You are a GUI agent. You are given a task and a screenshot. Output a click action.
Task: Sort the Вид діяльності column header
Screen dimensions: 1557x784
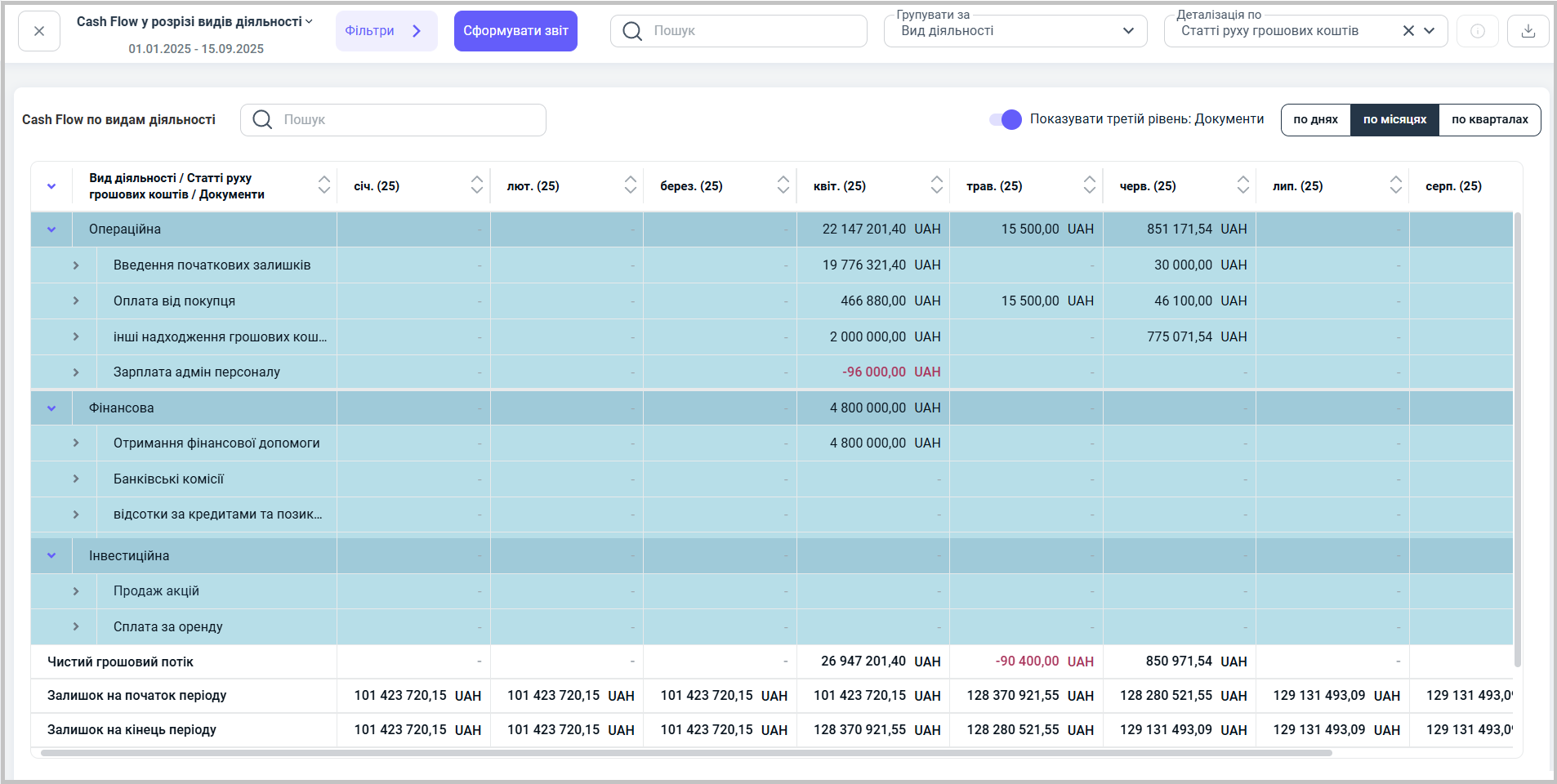324,185
